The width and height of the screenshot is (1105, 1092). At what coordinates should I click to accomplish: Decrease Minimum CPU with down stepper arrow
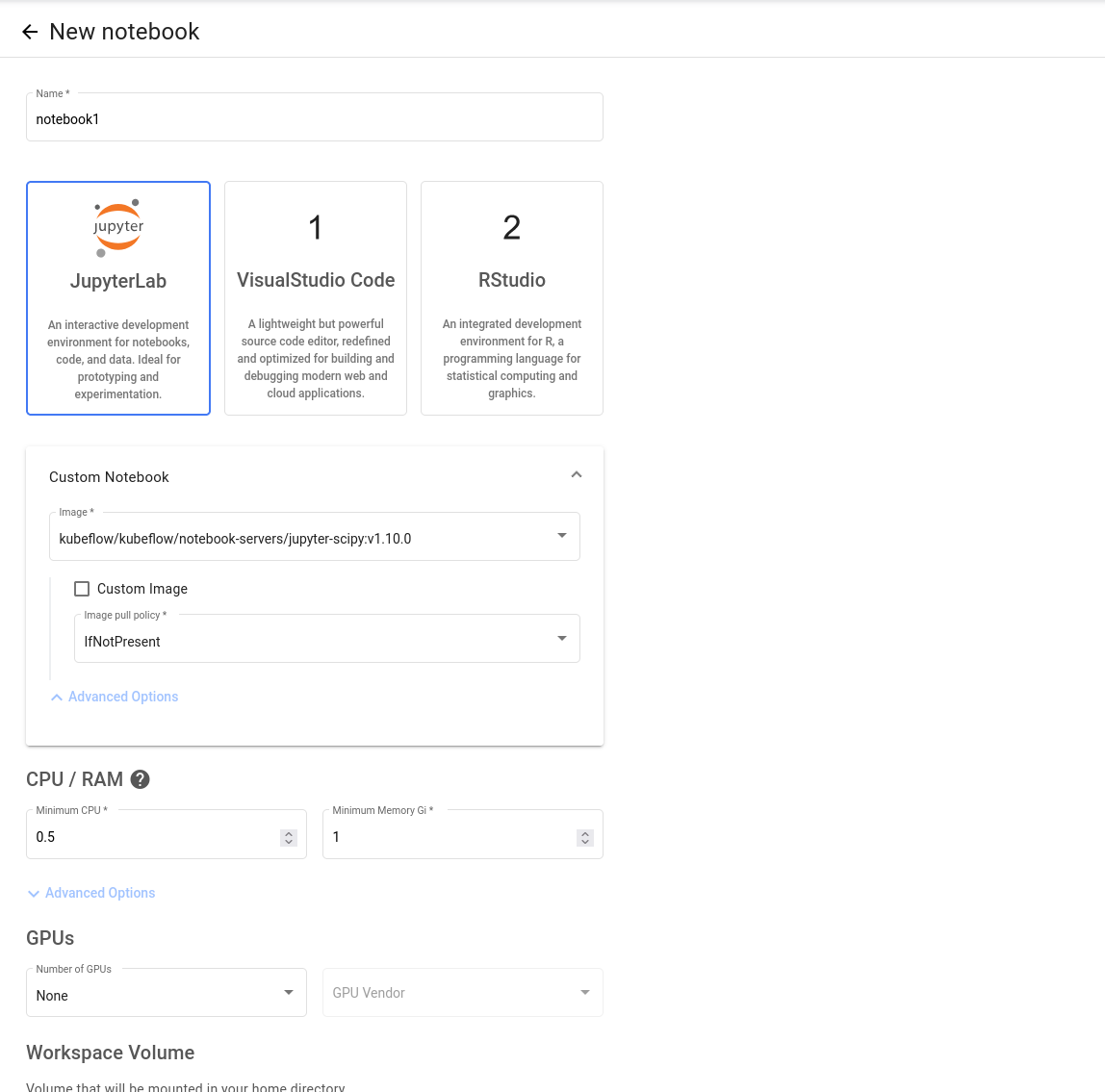pyautogui.click(x=288, y=841)
